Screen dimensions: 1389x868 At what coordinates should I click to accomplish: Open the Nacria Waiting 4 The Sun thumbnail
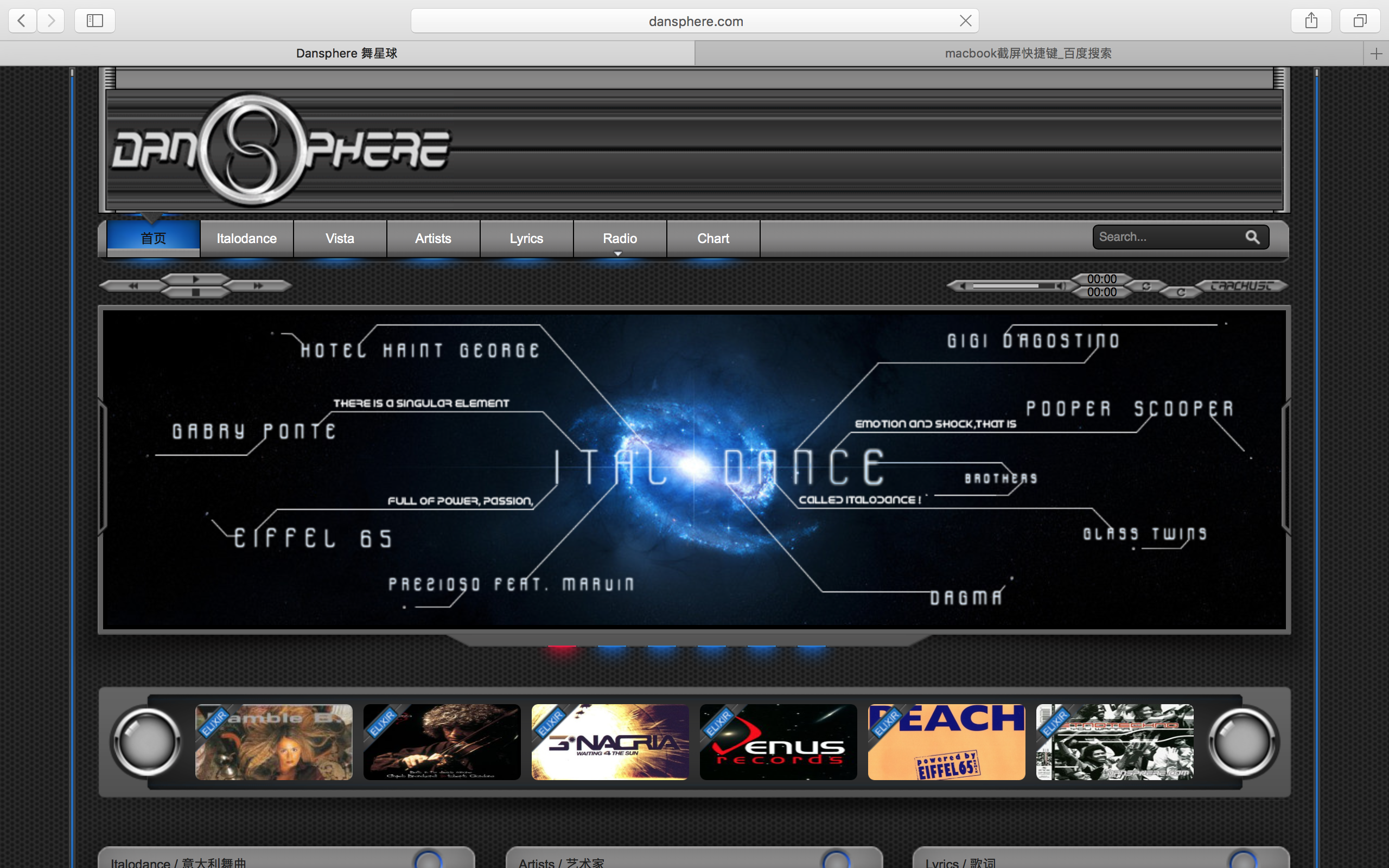(610, 742)
